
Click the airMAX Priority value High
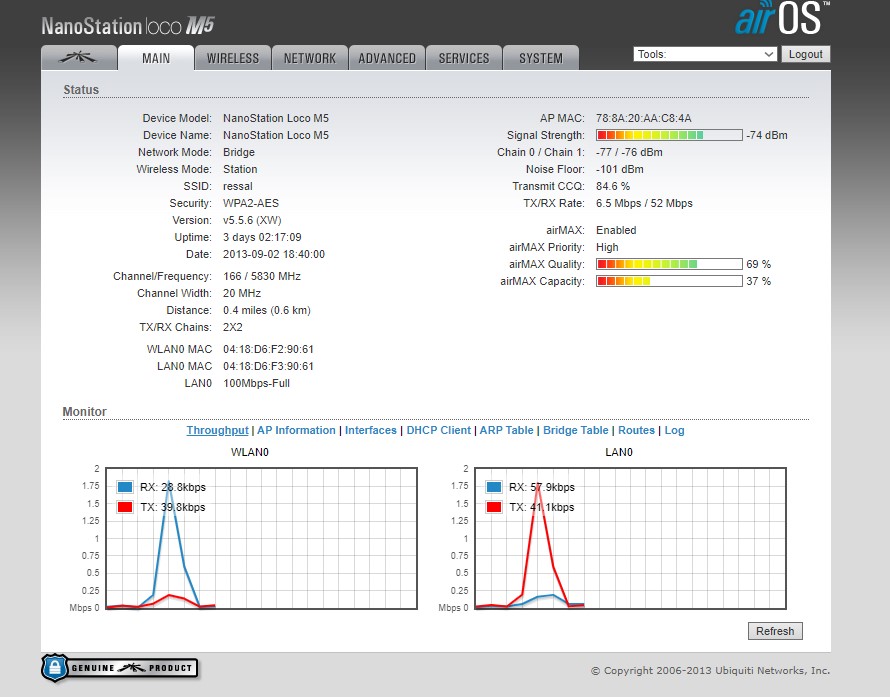coord(607,247)
